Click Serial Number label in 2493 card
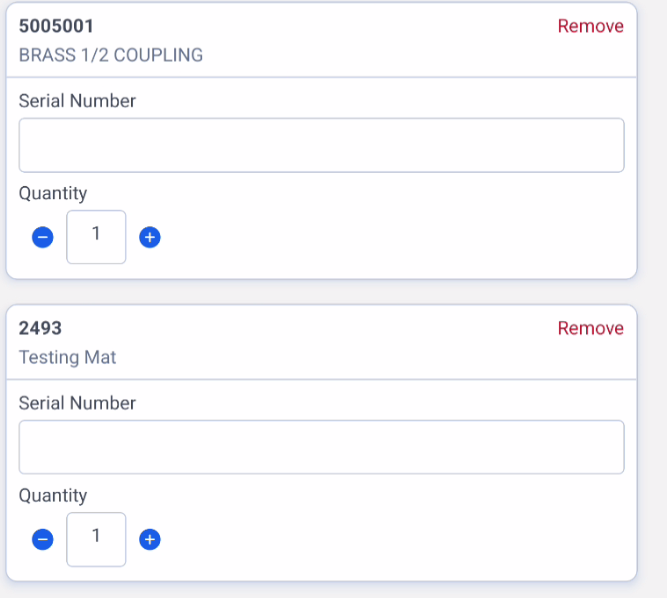This screenshot has height=598, width=667. [77, 403]
